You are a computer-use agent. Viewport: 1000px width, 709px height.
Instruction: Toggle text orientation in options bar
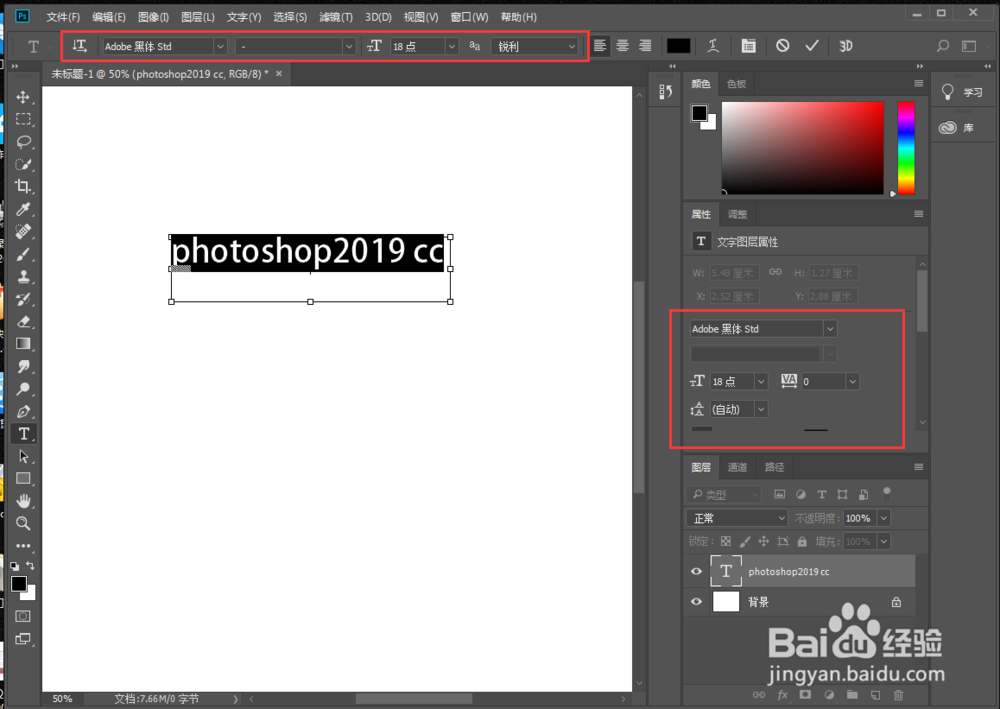pos(79,46)
